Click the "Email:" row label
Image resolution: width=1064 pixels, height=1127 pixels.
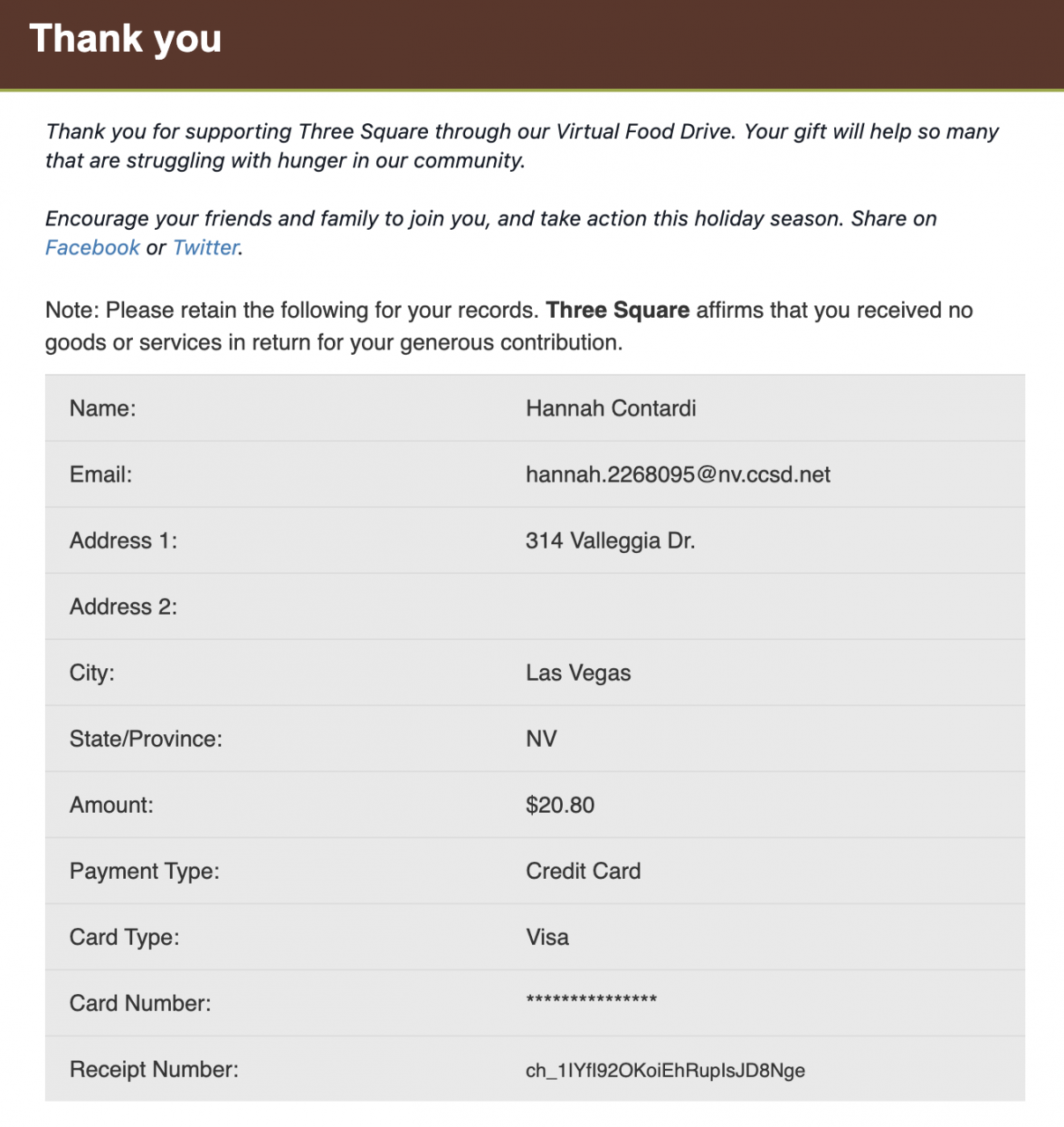[x=100, y=475]
